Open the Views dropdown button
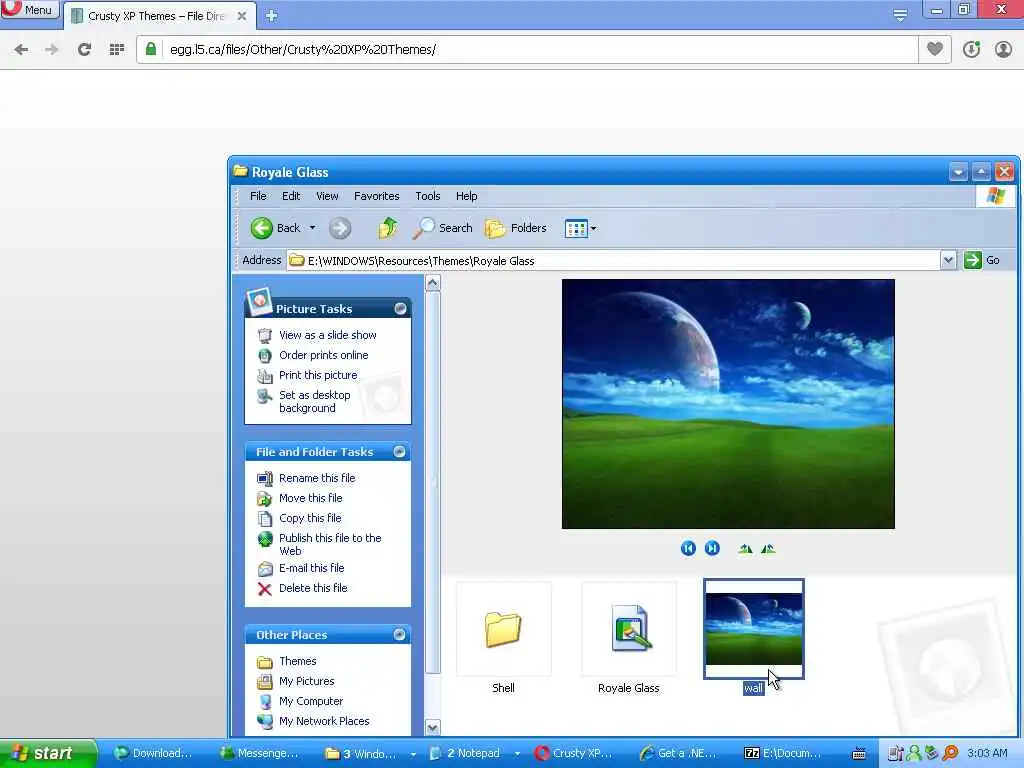This screenshot has width=1024, height=768. coord(580,229)
